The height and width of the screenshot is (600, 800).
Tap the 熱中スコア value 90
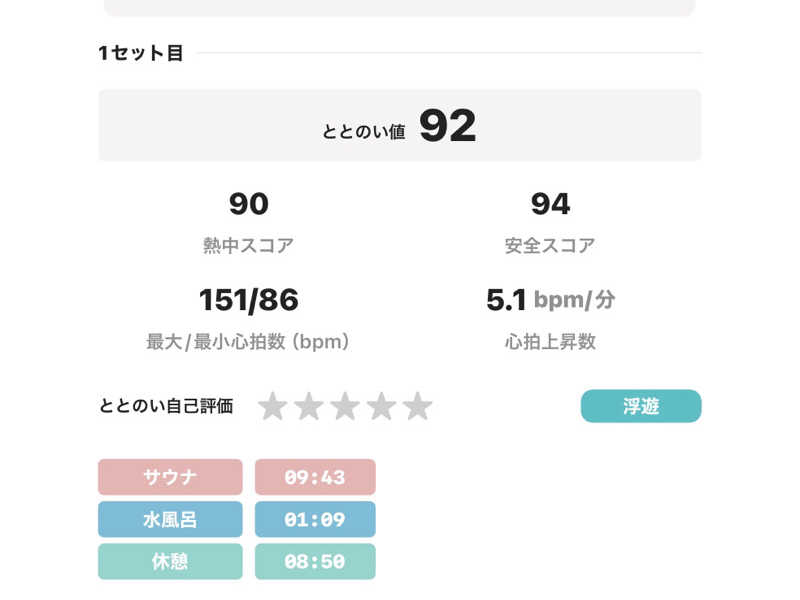pyautogui.click(x=248, y=204)
